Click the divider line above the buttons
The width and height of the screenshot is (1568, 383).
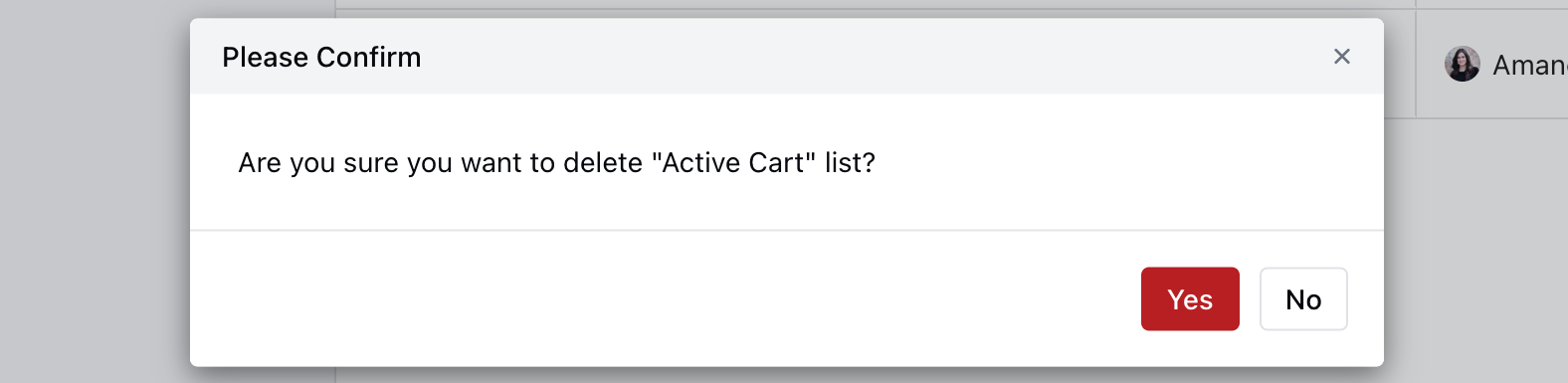(786, 231)
